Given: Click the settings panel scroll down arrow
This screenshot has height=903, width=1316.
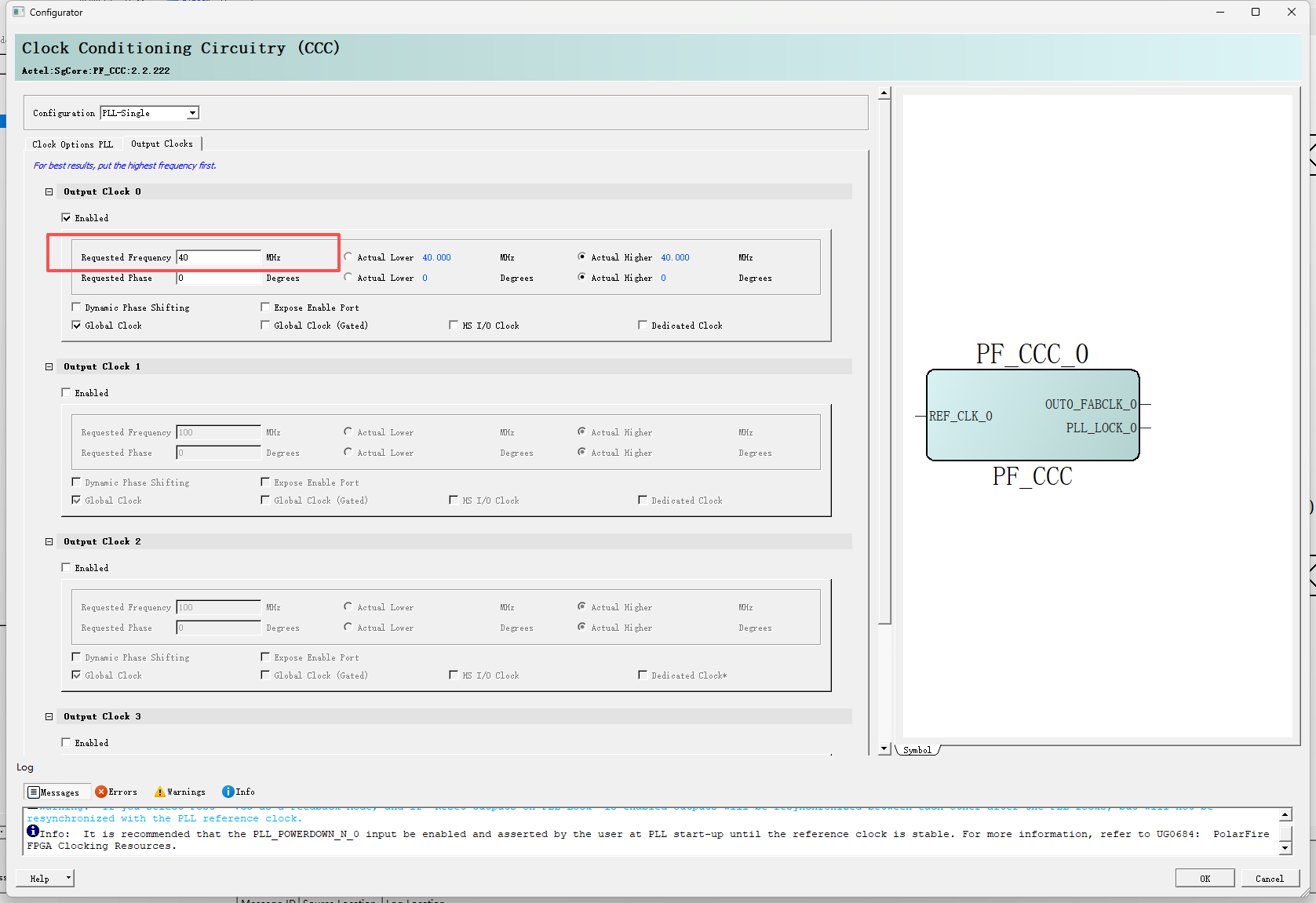Looking at the screenshot, I should 884,749.
